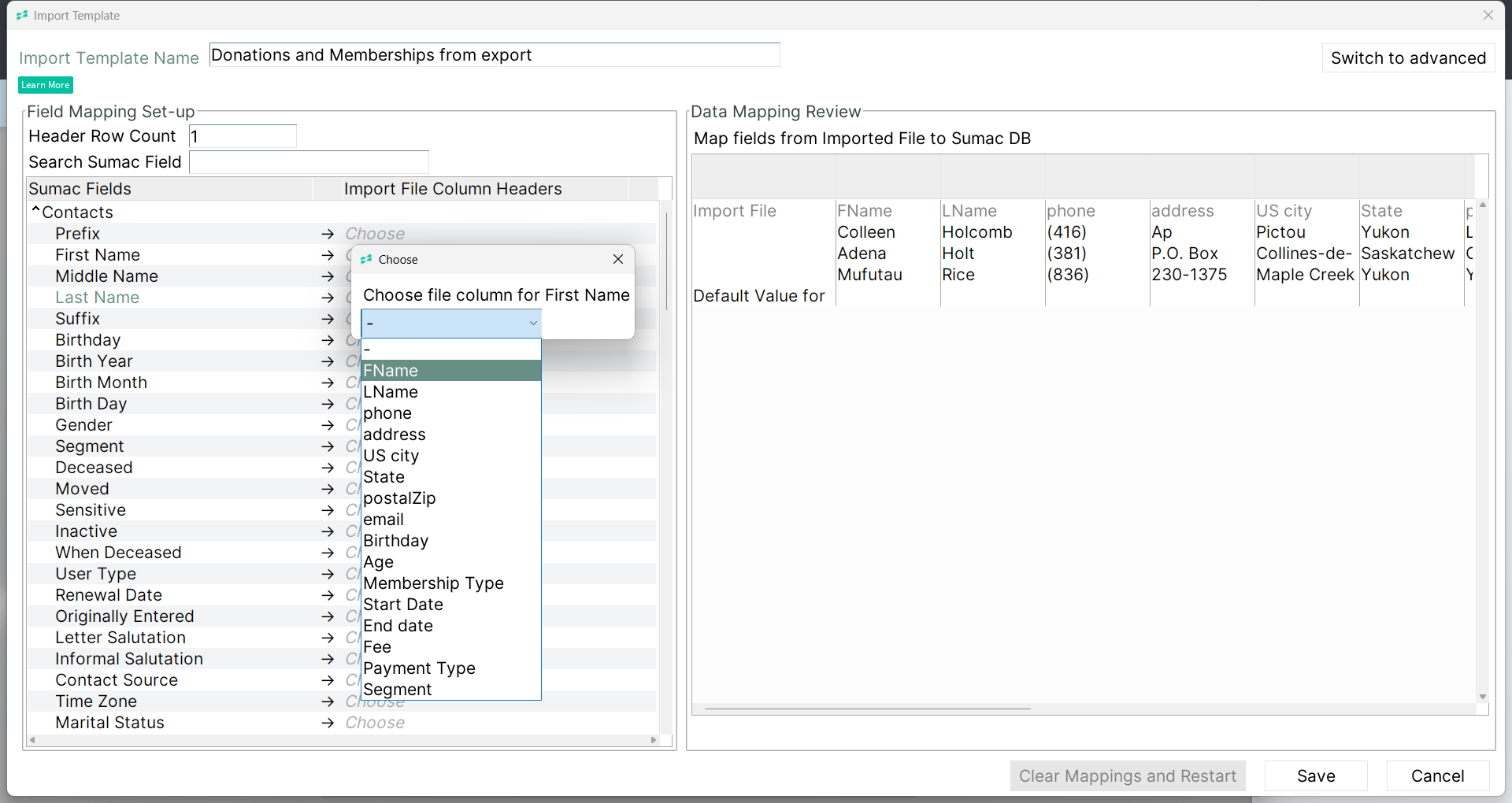Image resolution: width=1512 pixels, height=803 pixels.
Task: Click the Sumac Fields column header
Action: 170,189
